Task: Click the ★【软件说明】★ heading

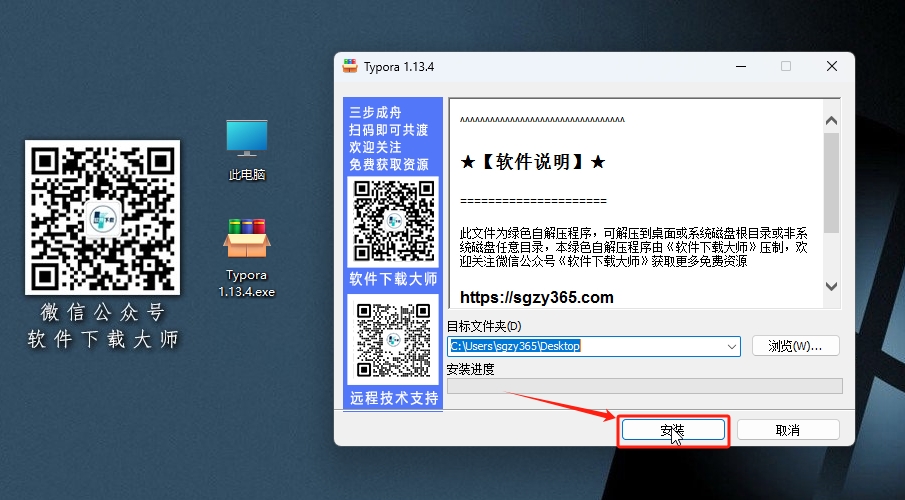Action: pos(533,162)
